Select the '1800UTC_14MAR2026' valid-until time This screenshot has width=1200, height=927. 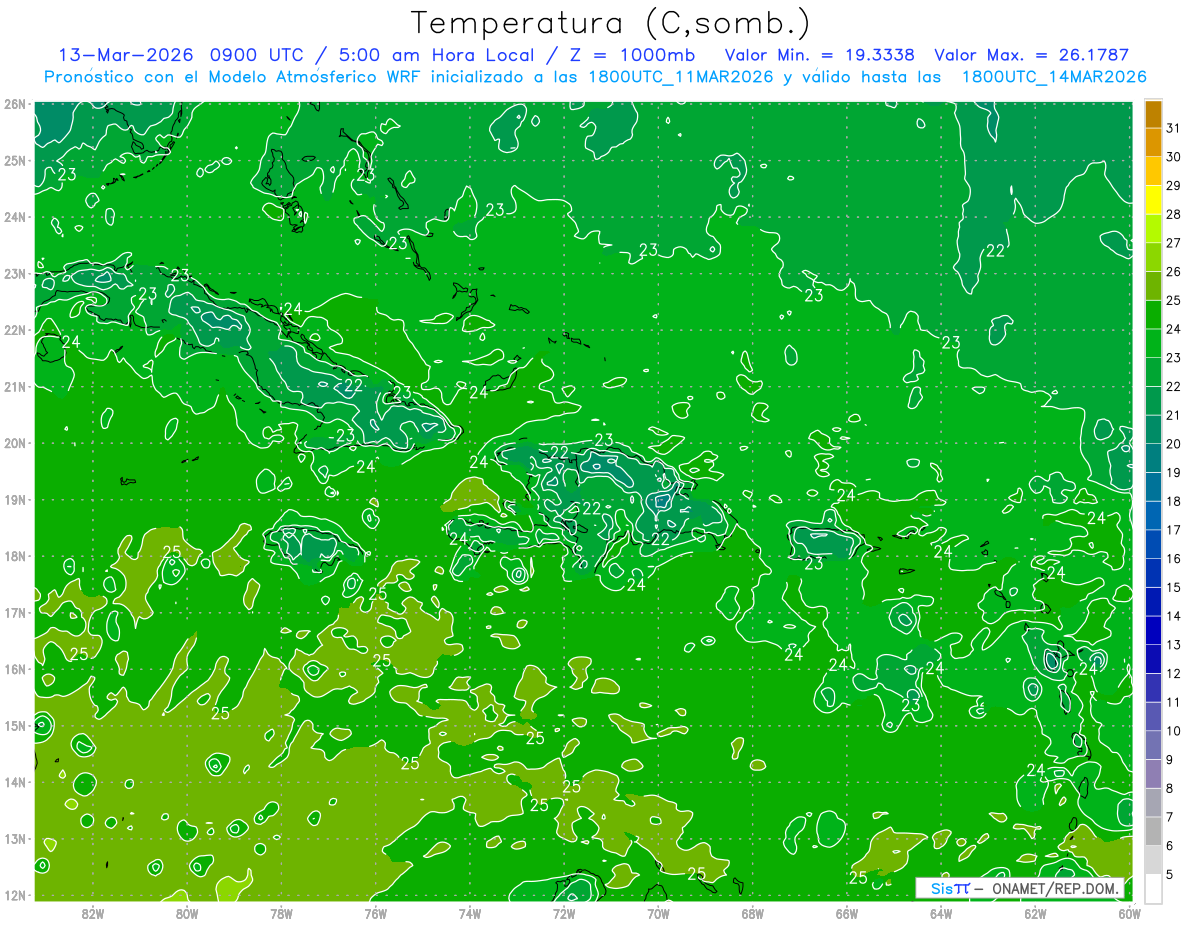coord(1054,77)
